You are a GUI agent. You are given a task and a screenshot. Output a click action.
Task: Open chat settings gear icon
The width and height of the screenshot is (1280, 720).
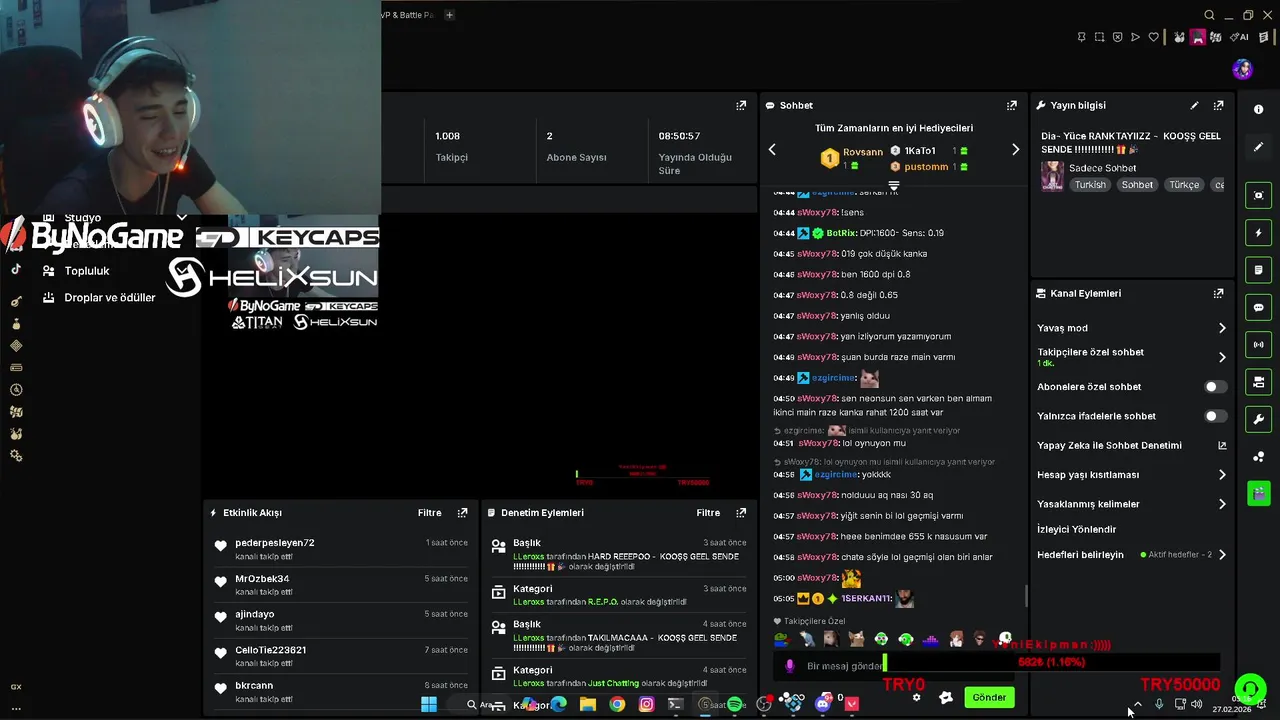pyautogui.click(x=916, y=698)
